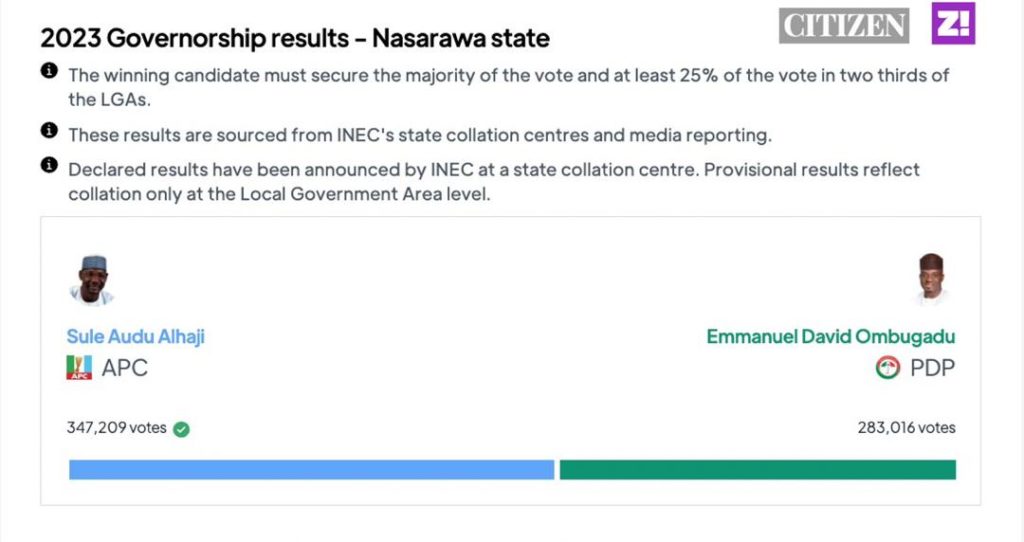Click the green winner checkmark badge
This screenshot has height=542, width=1024.
[x=181, y=429]
